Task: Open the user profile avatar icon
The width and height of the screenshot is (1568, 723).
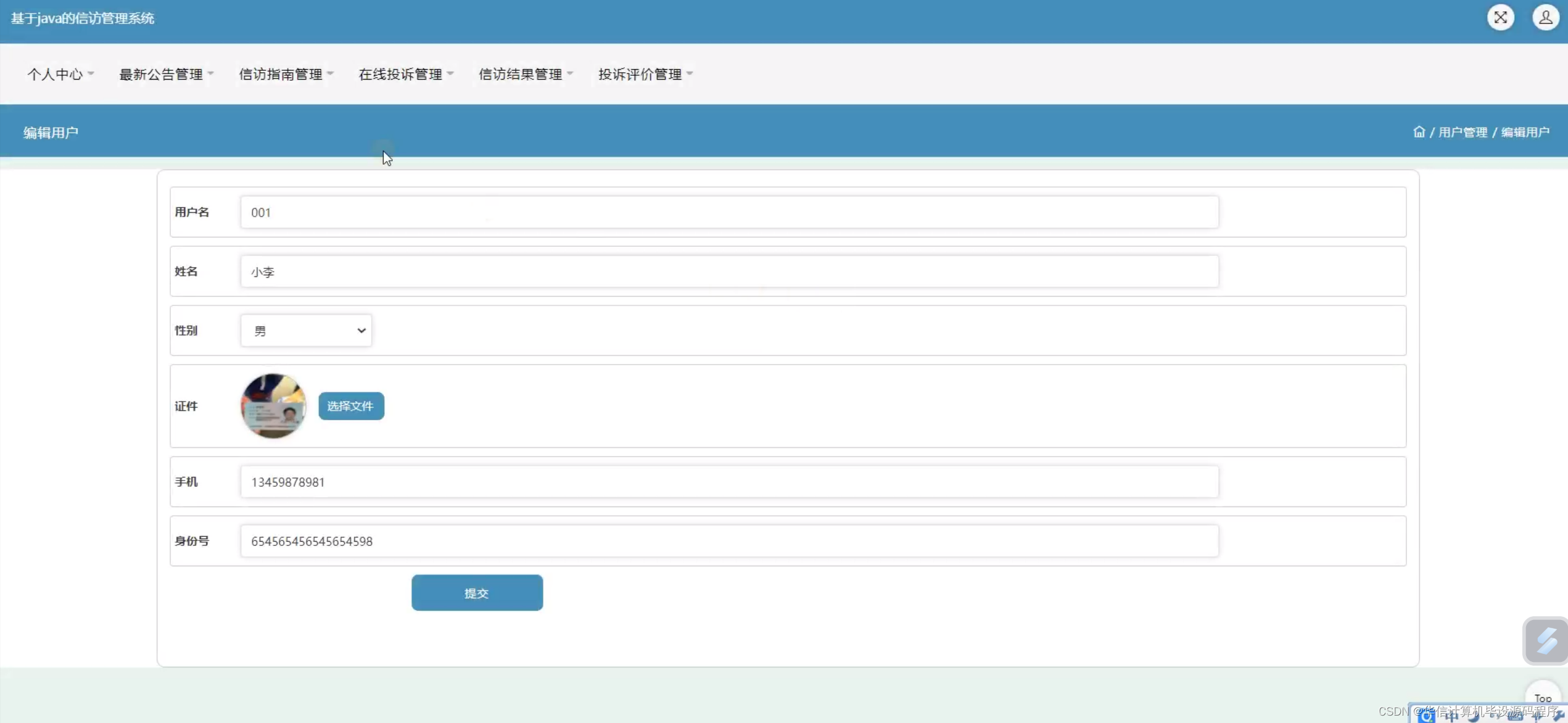Action: point(1545,17)
